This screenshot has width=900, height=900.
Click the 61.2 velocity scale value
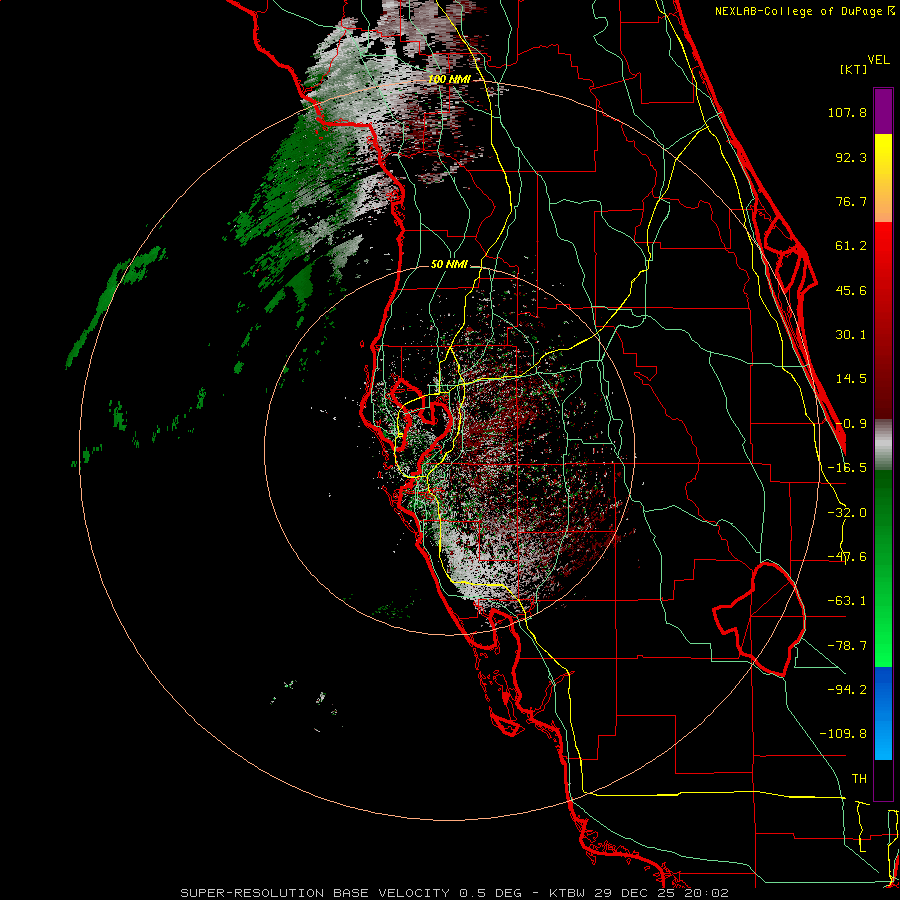851,246
